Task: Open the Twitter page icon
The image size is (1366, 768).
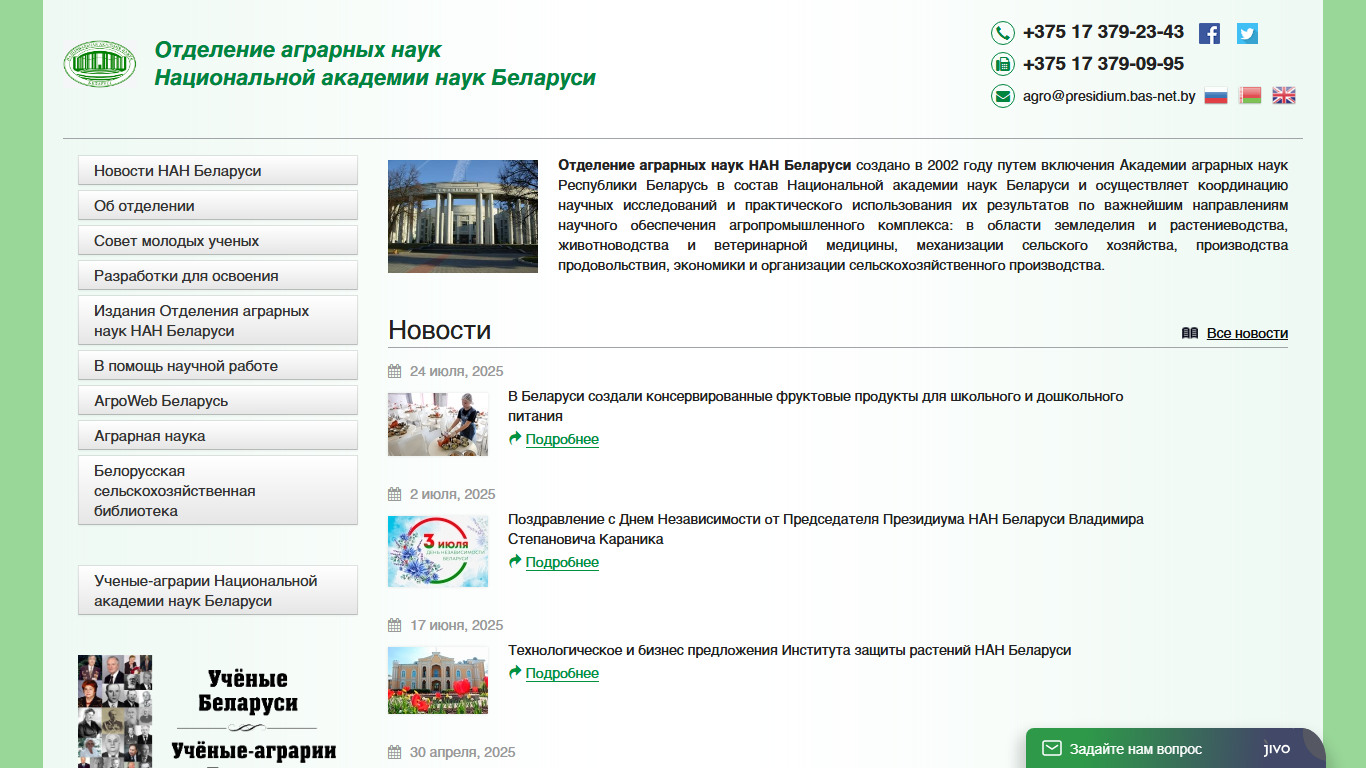Action: pos(1247,33)
